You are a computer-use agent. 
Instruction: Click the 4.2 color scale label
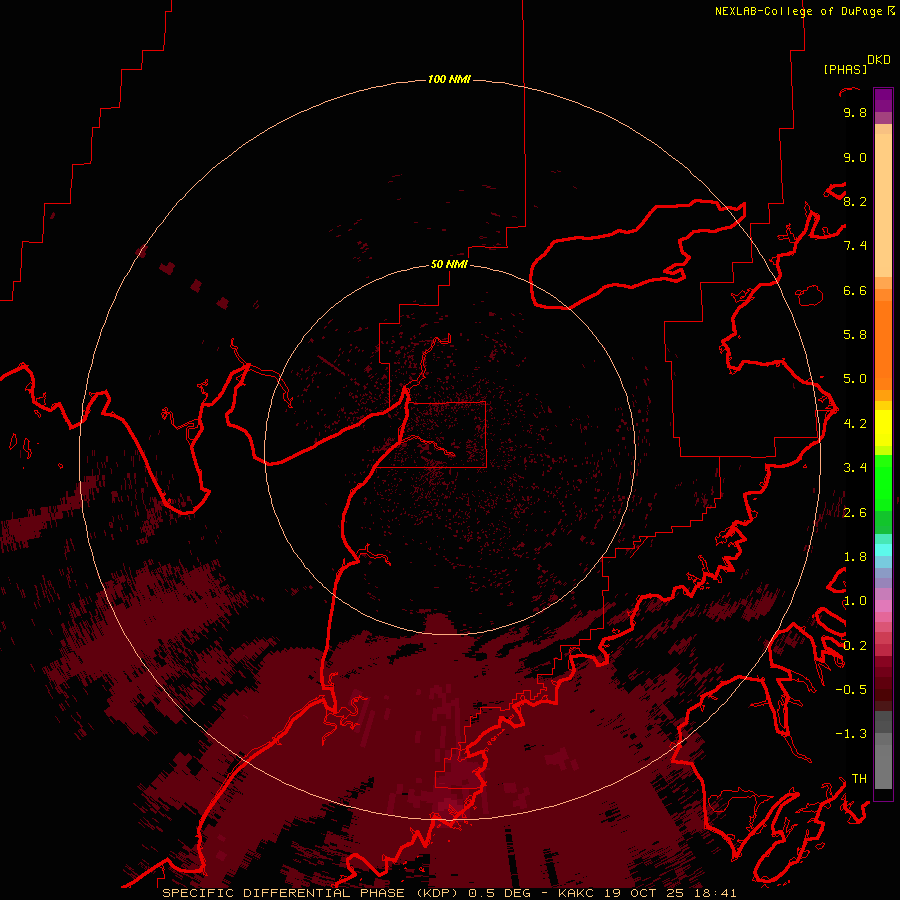click(855, 424)
